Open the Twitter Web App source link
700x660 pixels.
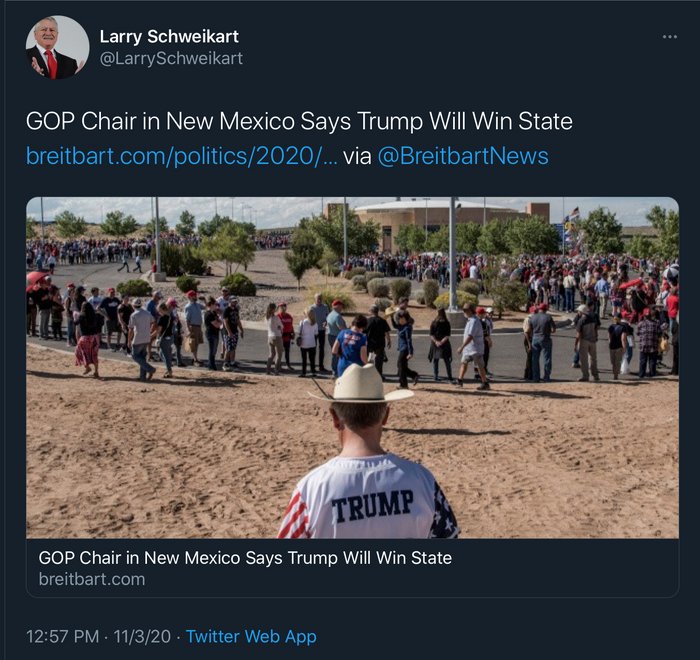251,636
